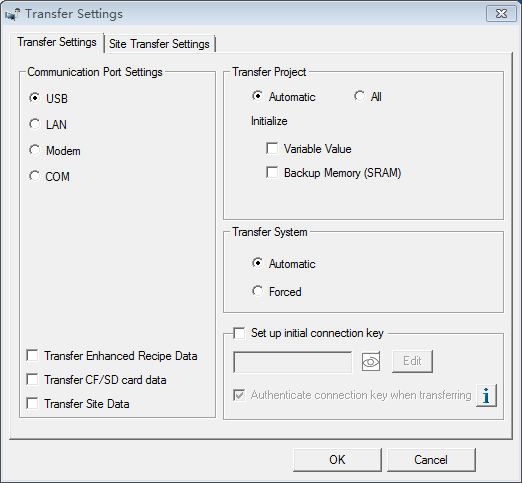Screen dimensions: 522x483
Task: Click the eye icon to reveal connection key
Action: [371, 362]
